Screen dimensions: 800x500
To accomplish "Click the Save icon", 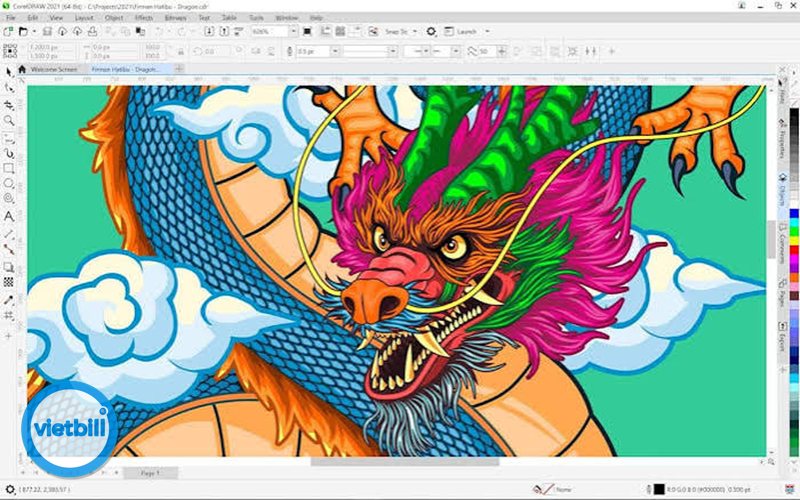I will 47,32.
